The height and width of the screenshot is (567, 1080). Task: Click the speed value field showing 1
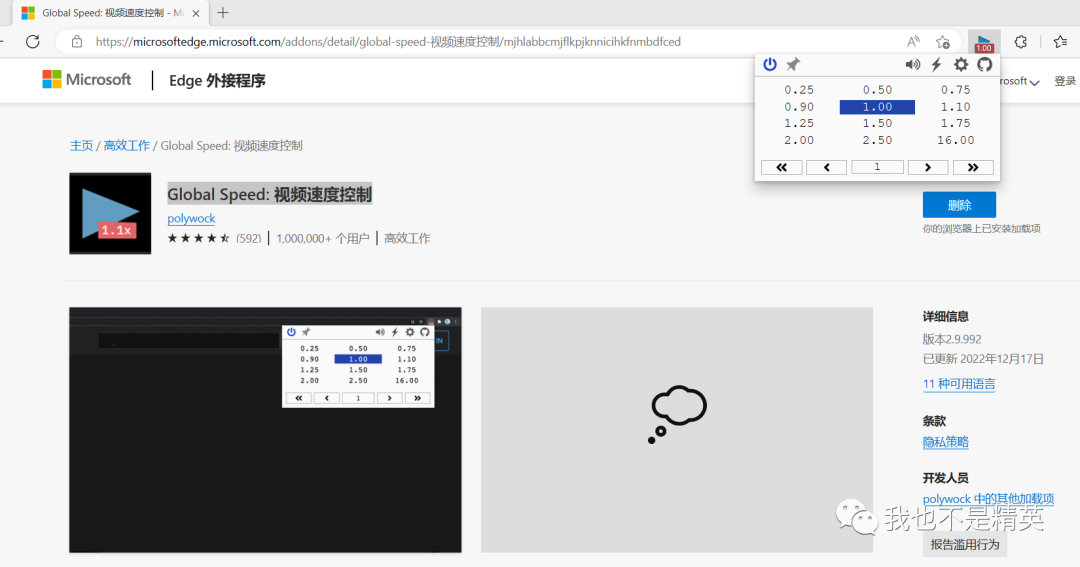coord(878,167)
